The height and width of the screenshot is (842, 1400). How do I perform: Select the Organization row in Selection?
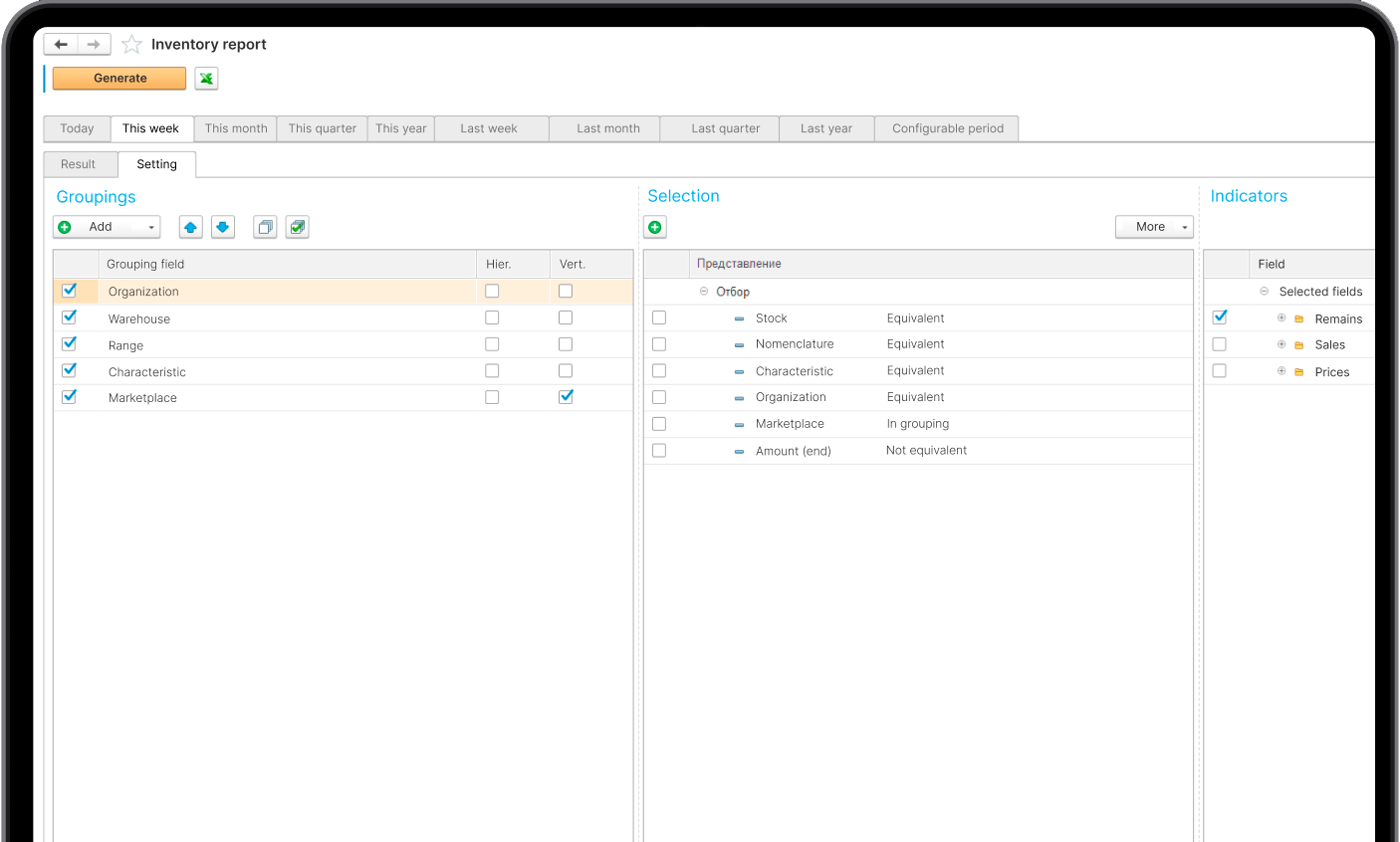918,397
